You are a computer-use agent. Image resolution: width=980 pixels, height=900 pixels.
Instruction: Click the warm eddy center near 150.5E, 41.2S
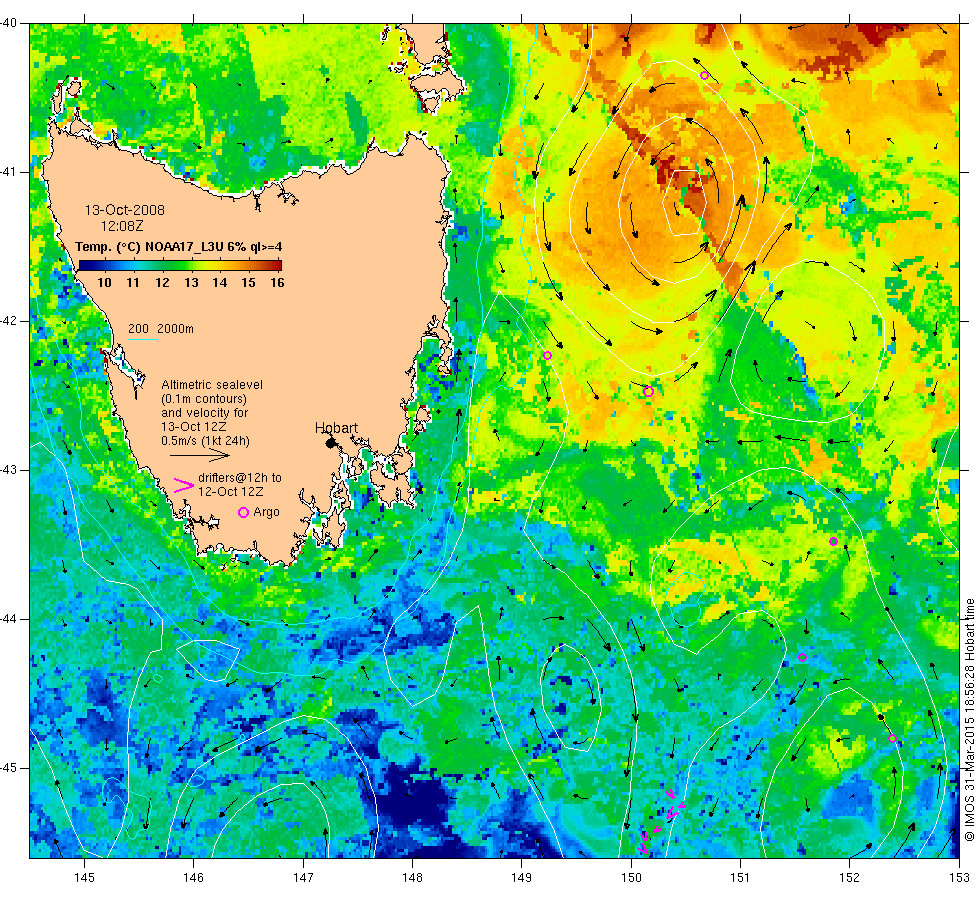[685, 201]
